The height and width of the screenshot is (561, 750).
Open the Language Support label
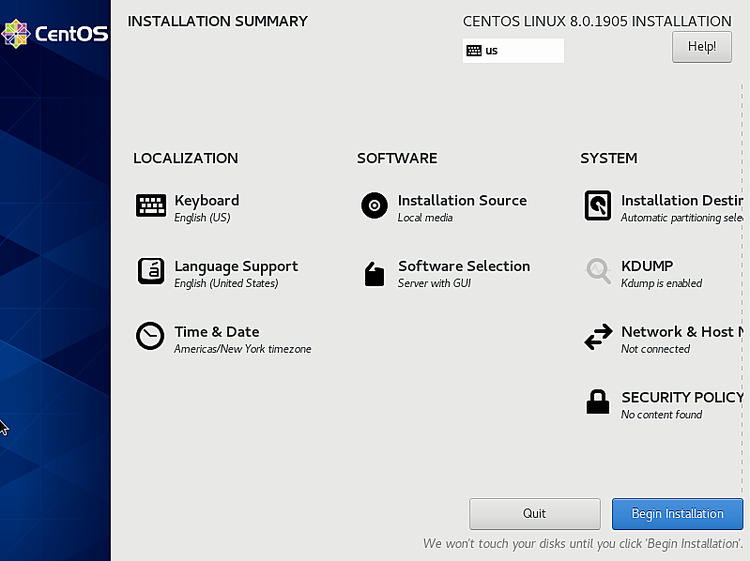[x=236, y=266]
